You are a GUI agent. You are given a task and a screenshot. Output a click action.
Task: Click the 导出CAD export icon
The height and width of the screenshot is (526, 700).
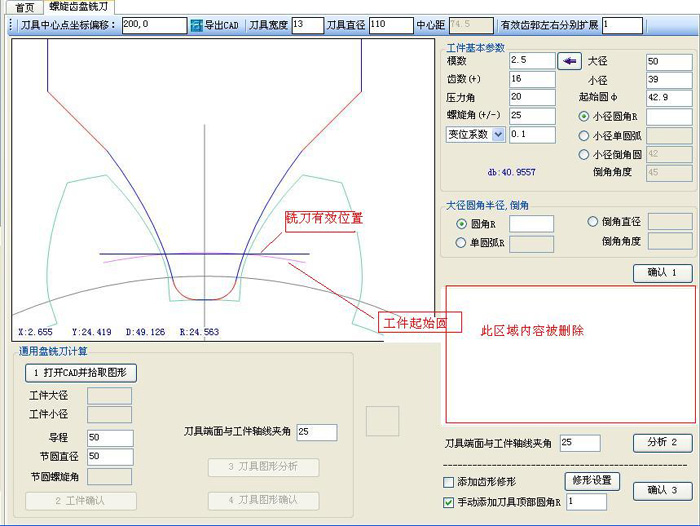tap(196, 25)
